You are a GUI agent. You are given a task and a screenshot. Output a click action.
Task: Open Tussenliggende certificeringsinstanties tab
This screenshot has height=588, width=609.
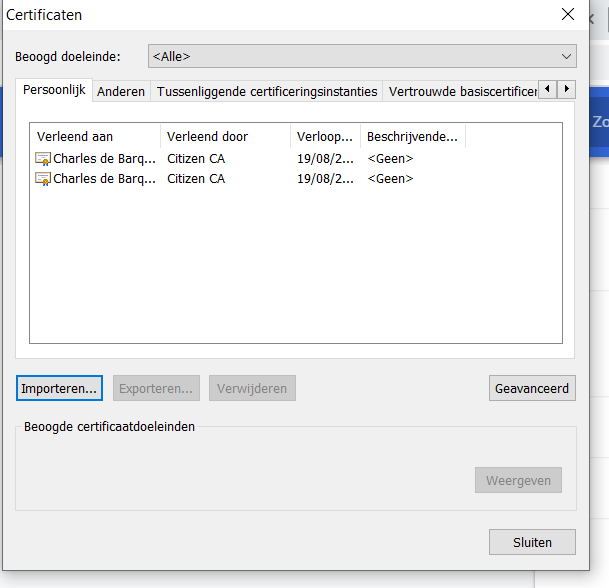click(x=267, y=91)
